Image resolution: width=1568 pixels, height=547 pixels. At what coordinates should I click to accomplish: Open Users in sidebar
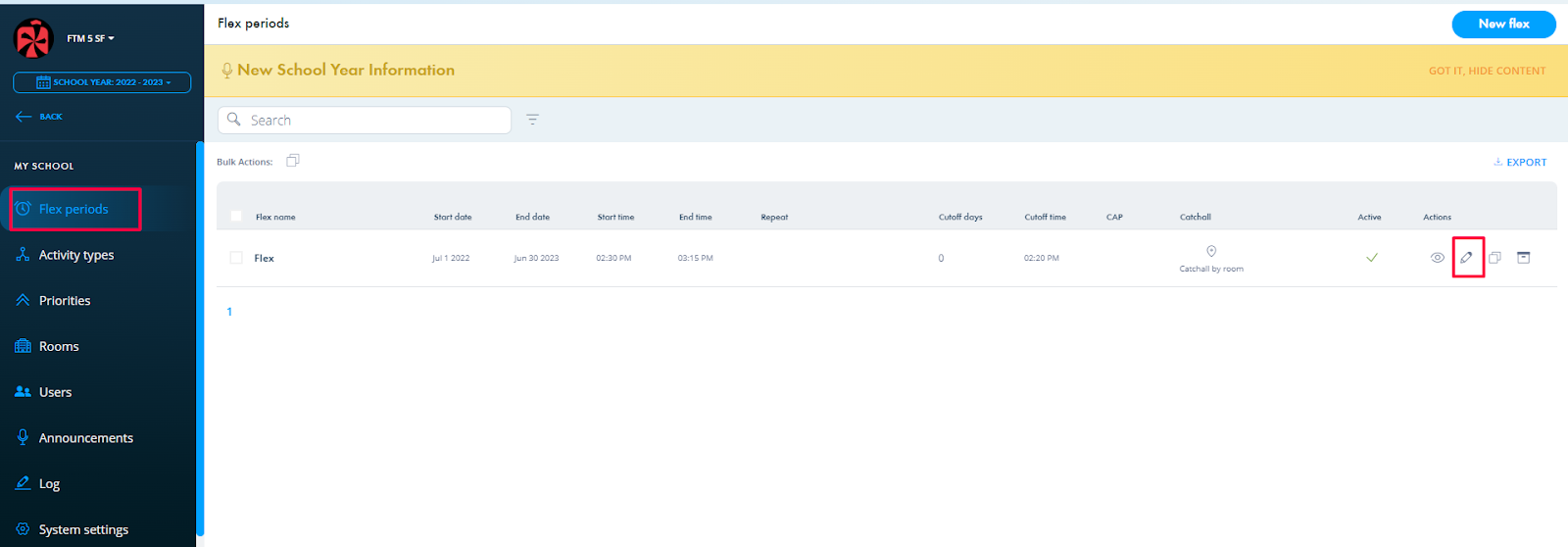click(56, 392)
